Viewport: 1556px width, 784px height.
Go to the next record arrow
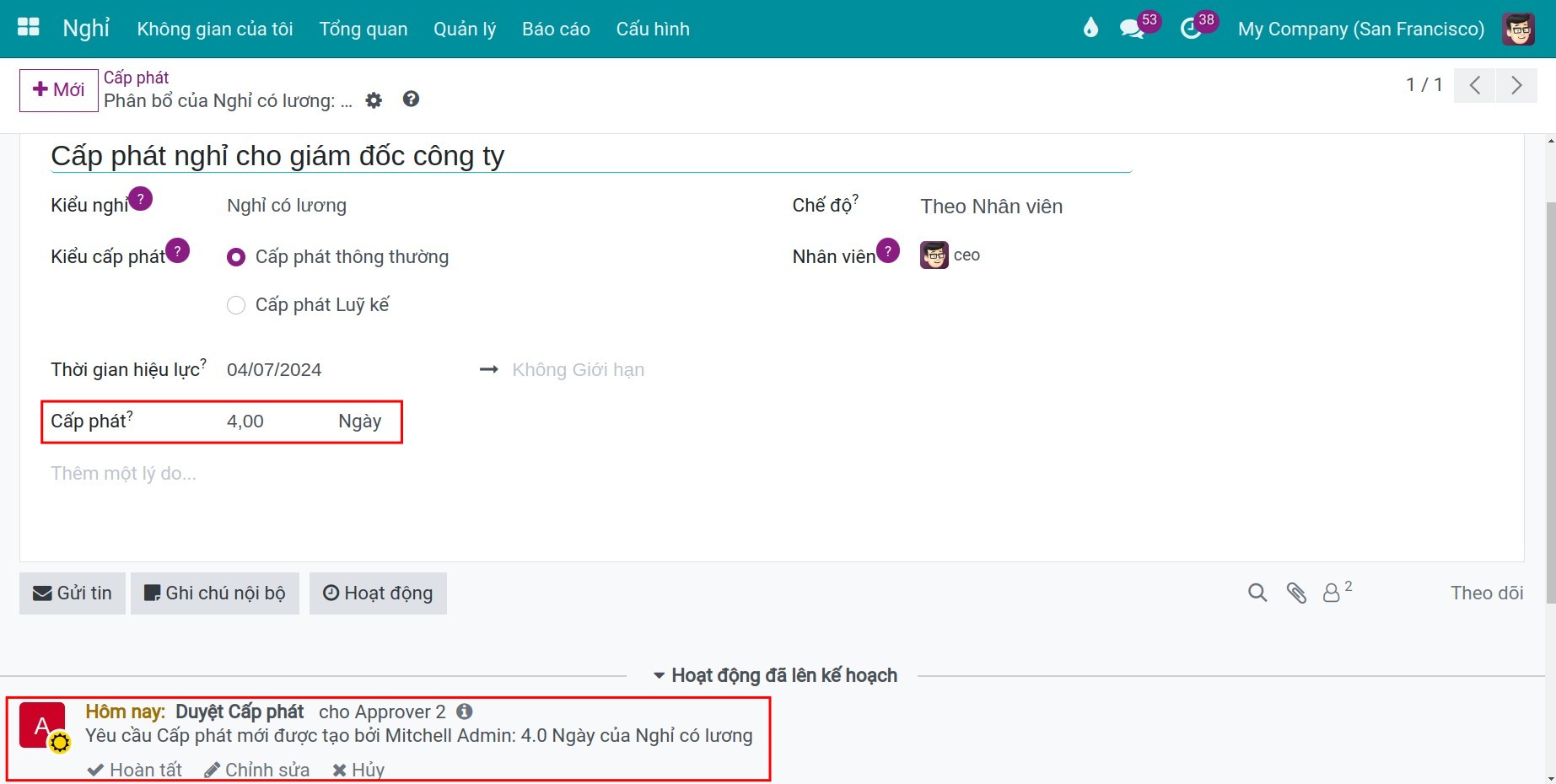click(x=1516, y=85)
